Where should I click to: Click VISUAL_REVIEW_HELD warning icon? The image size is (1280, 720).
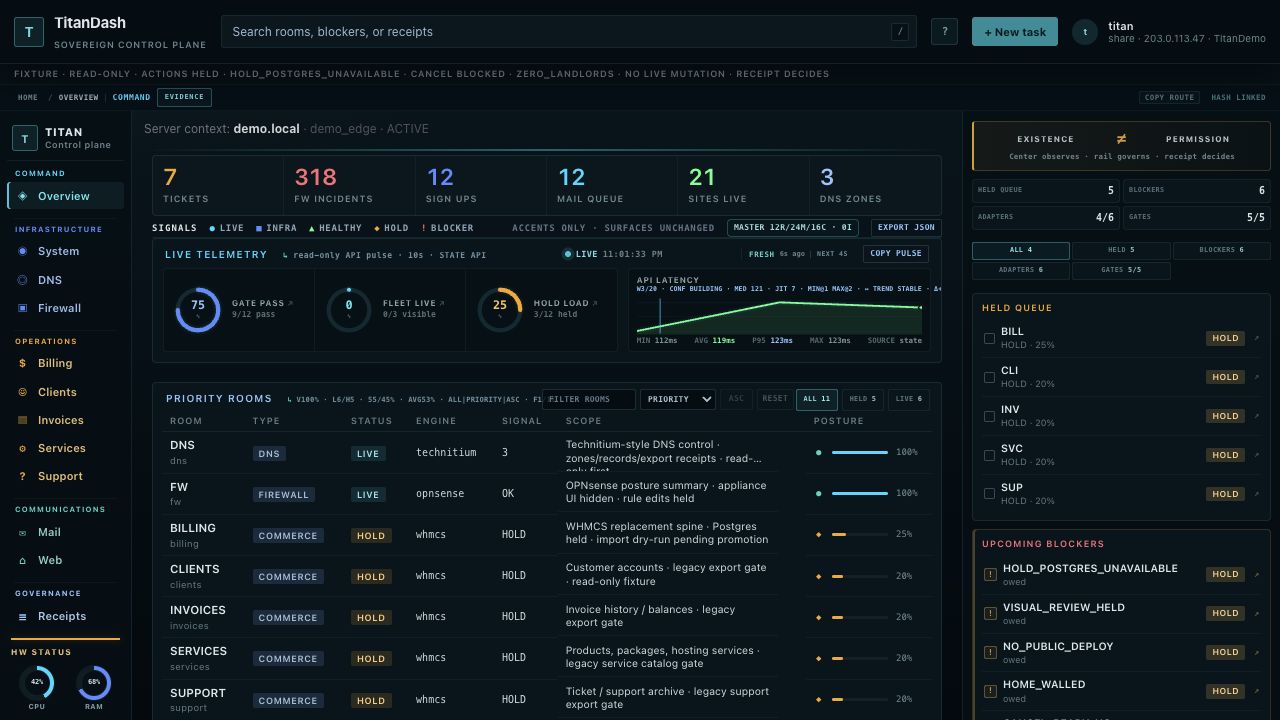[x=990, y=613]
